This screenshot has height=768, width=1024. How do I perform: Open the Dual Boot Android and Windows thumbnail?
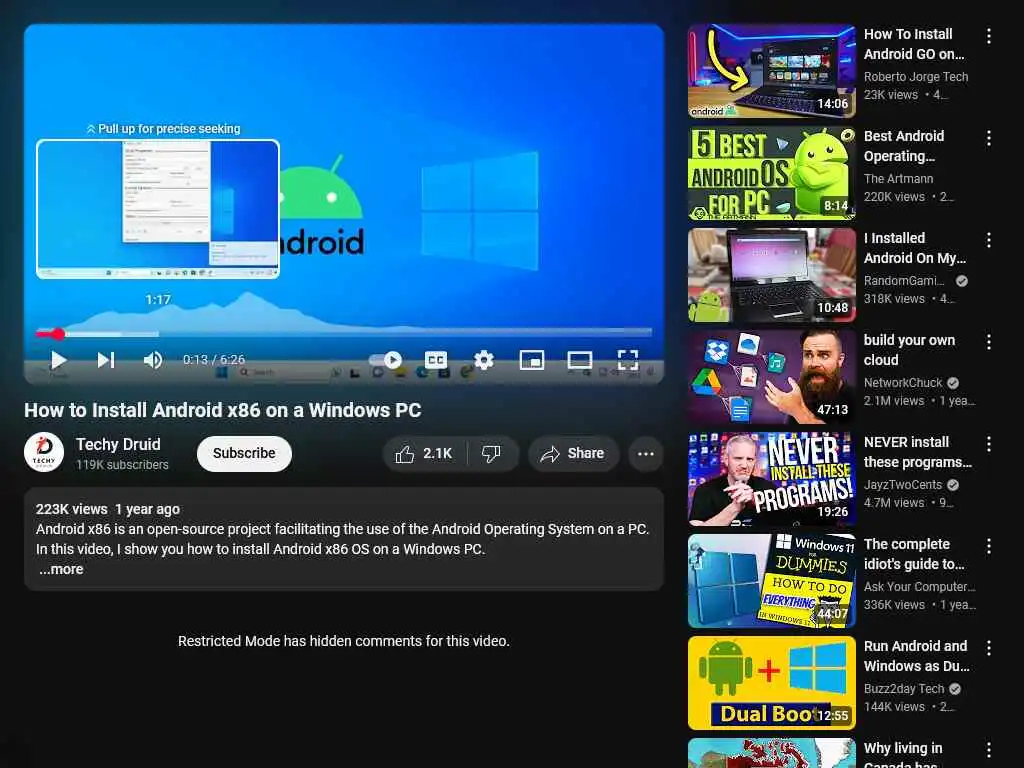coord(771,682)
